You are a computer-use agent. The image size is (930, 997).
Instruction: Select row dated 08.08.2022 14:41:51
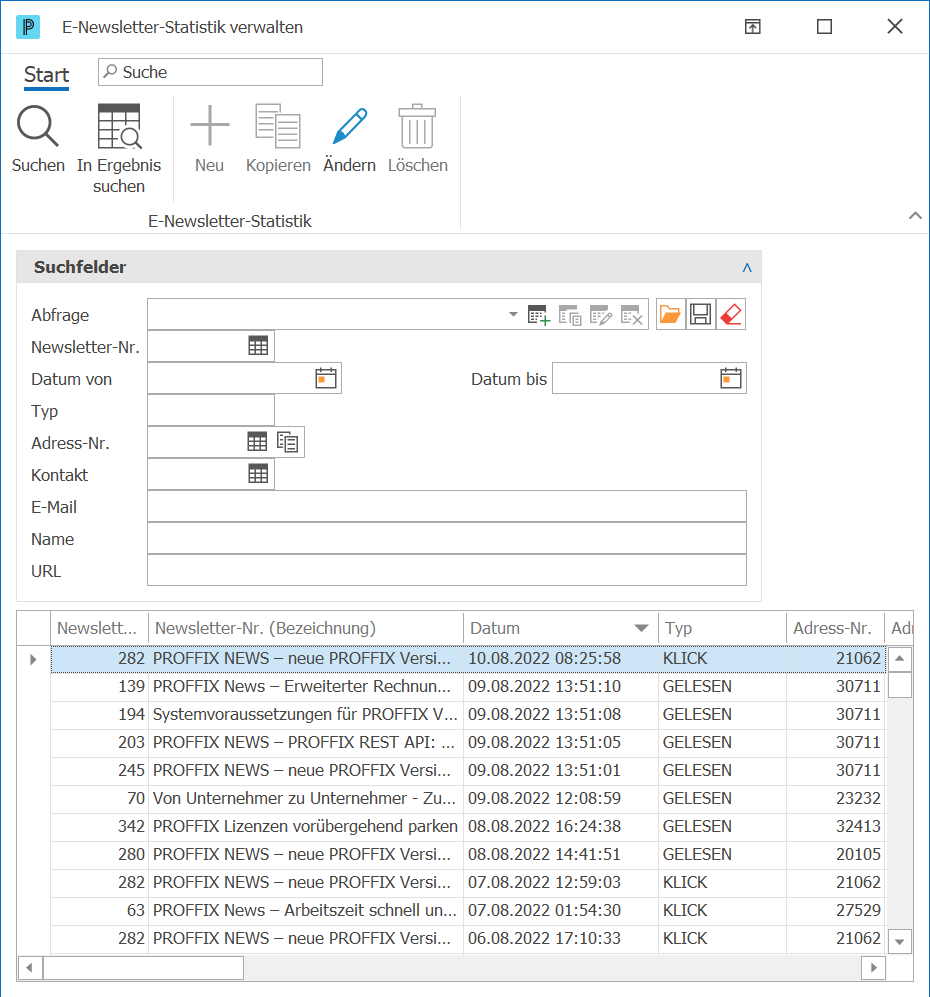(x=468, y=855)
